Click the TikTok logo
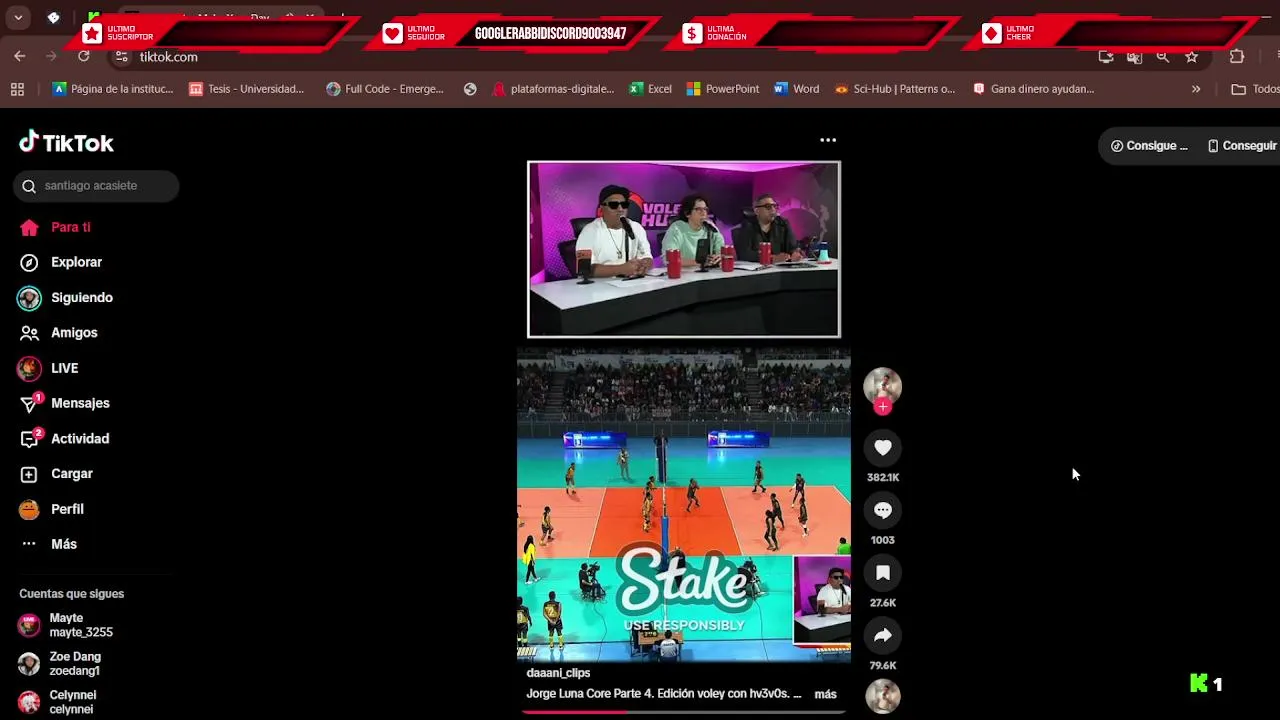Image resolution: width=1280 pixels, height=720 pixels. (x=66, y=143)
